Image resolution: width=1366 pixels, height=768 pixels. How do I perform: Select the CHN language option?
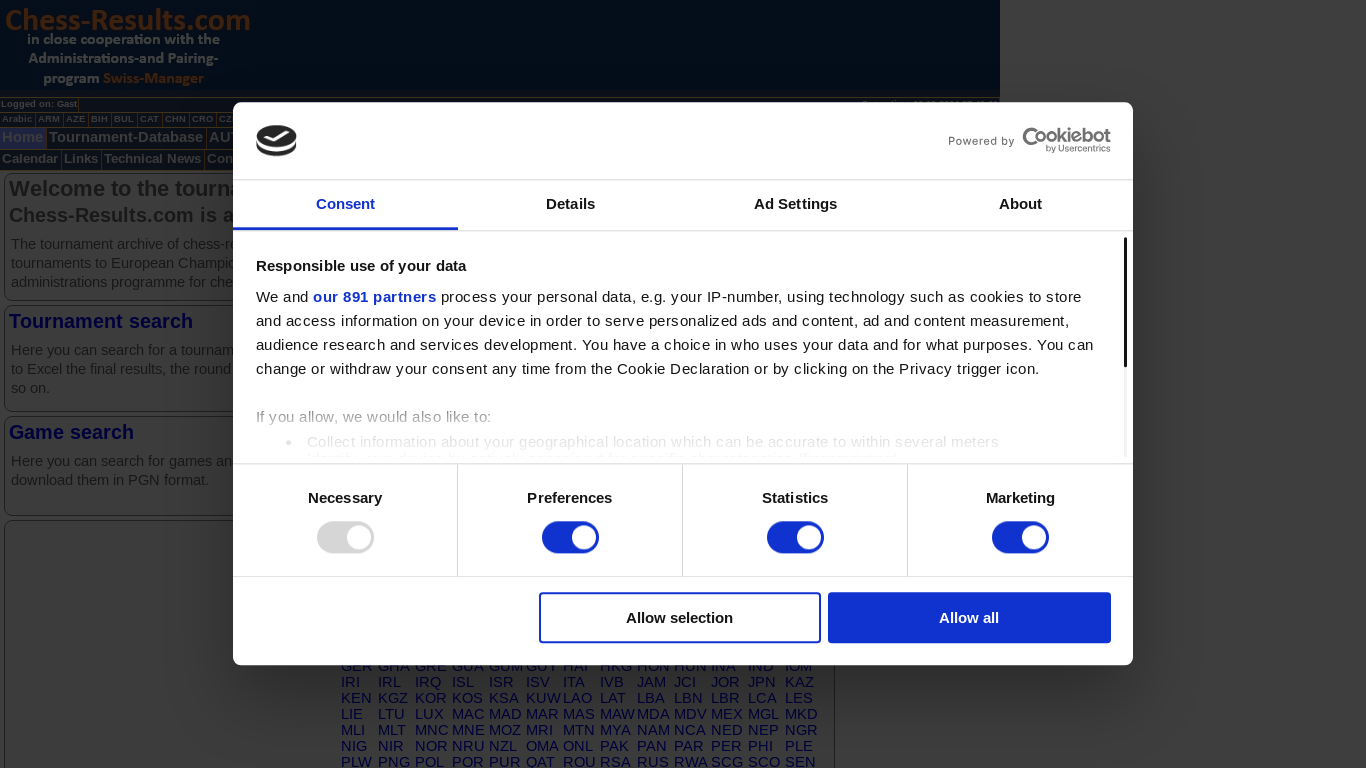pos(176,119)
